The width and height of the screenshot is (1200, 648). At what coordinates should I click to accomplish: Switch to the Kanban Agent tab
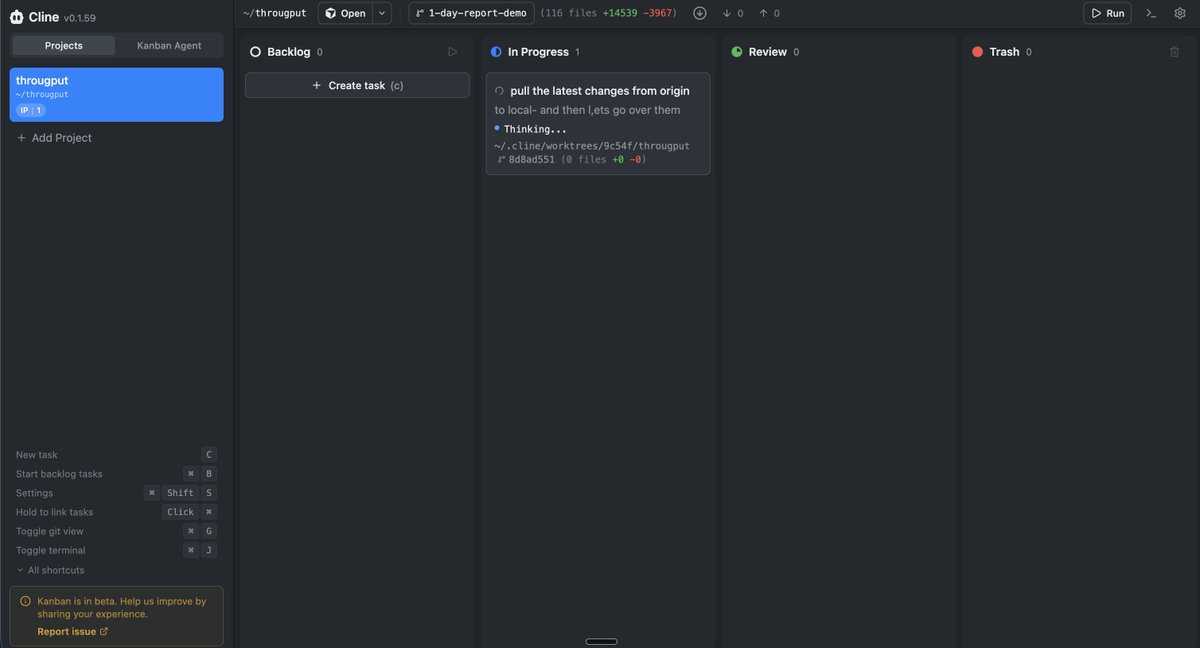[169, 45]
